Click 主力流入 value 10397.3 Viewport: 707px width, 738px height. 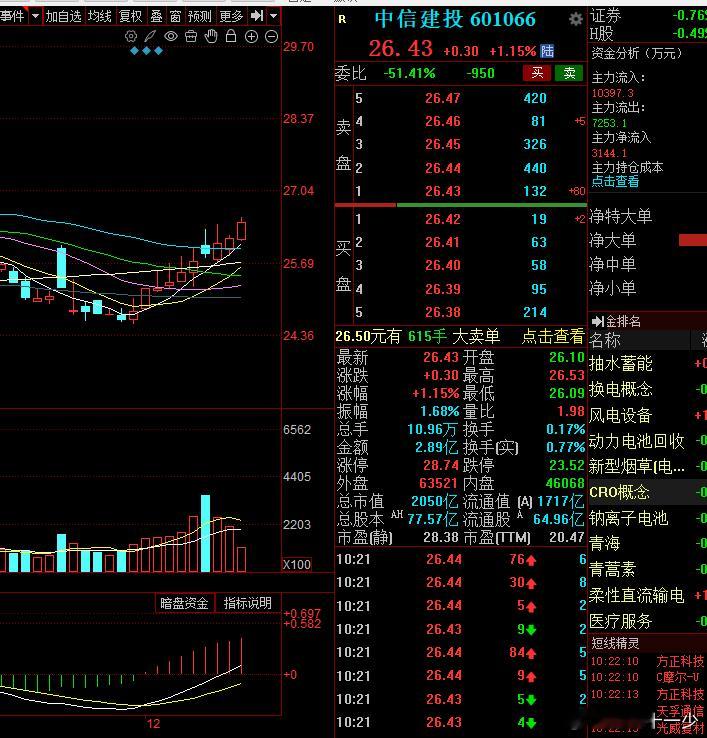pyautogui.click(x=612, y=93)
